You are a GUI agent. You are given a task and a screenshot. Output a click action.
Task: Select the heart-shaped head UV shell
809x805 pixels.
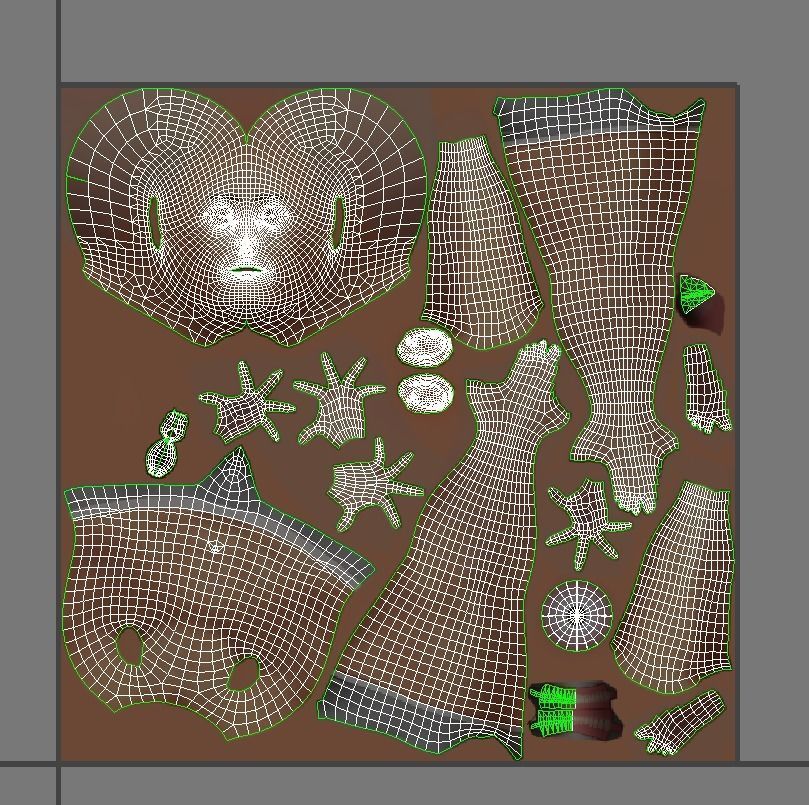point(247,217)
